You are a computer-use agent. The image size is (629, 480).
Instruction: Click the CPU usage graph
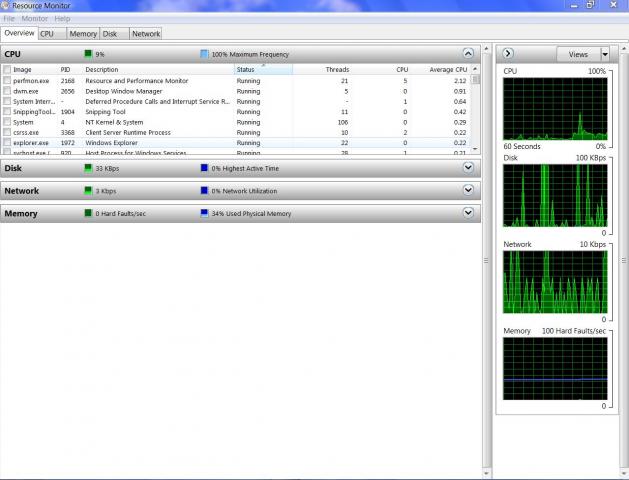[x=555, y=109]
